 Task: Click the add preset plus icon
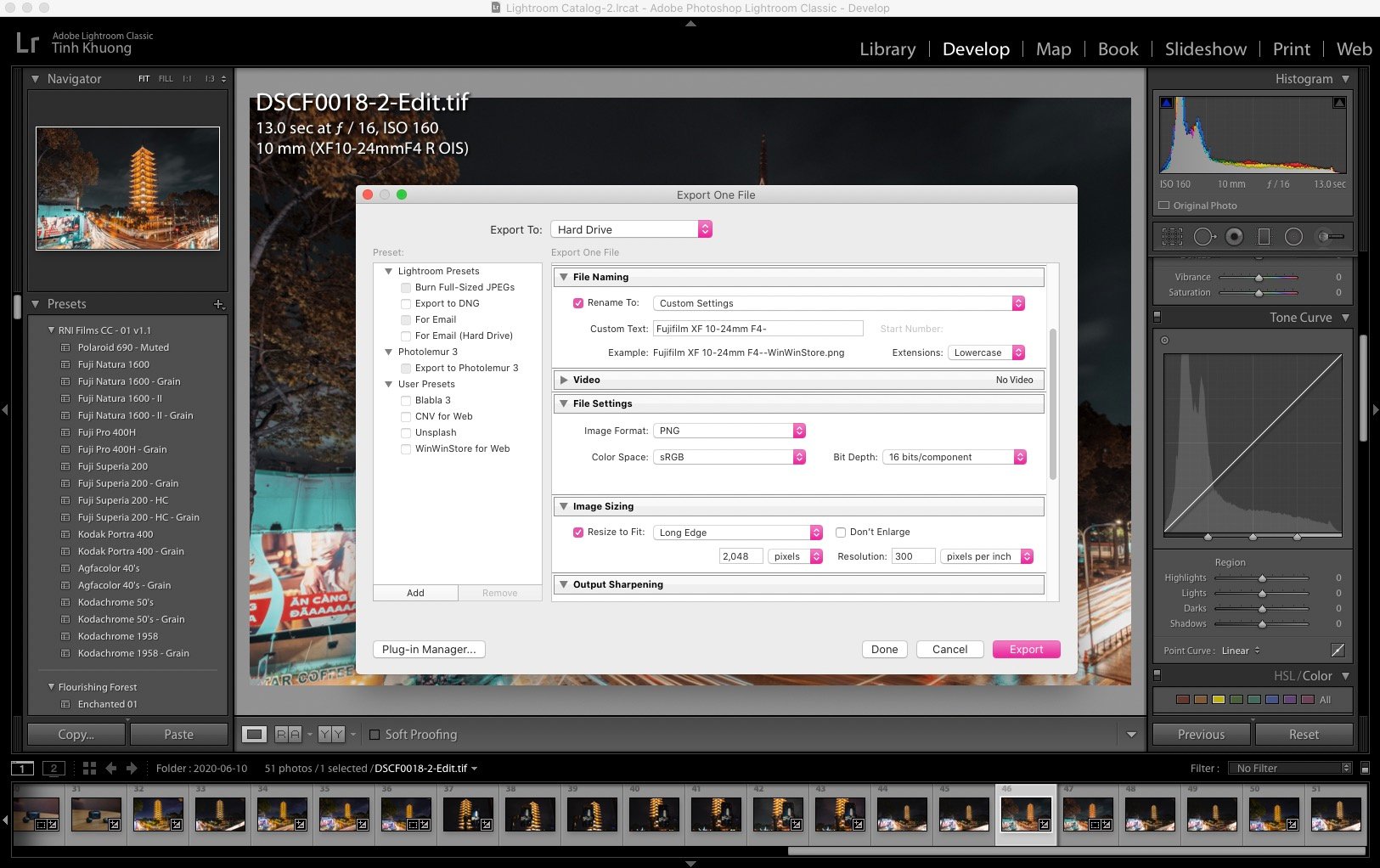pos(218,304)
